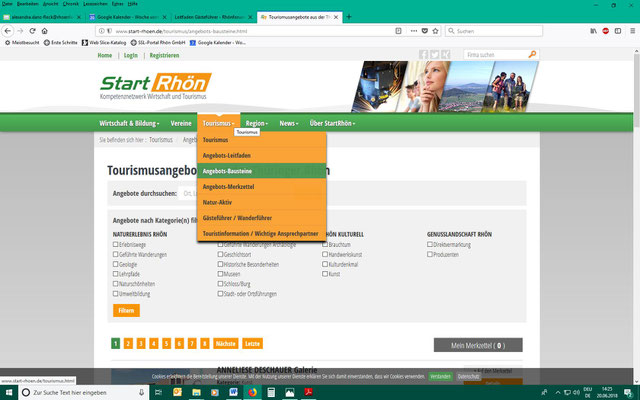
Task: Check the Erlebniswege checkbox
Action: [x=116, y=244]
